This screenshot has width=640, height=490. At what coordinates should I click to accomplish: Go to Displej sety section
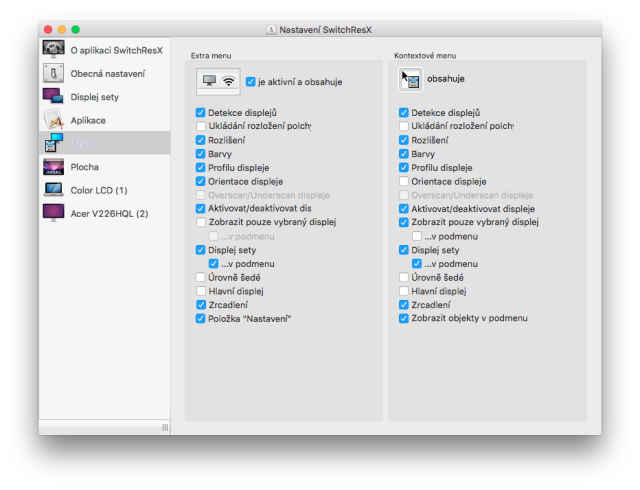pyautogui.click(x=104, y=97)
